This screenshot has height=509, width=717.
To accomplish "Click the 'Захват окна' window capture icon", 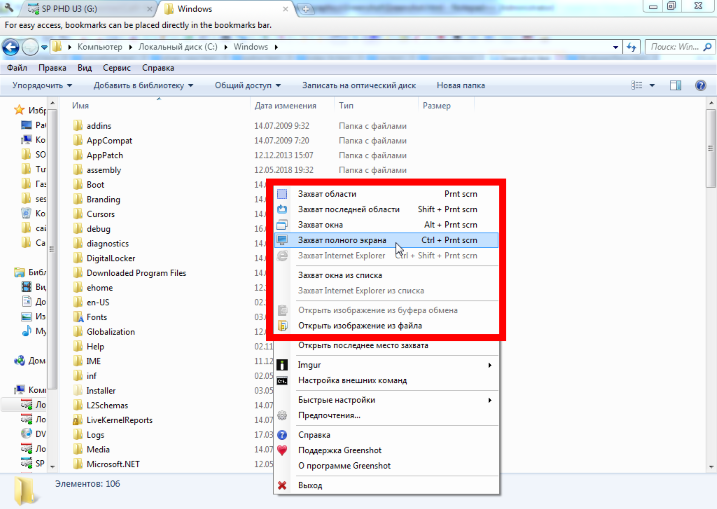I will click(282, 225).
